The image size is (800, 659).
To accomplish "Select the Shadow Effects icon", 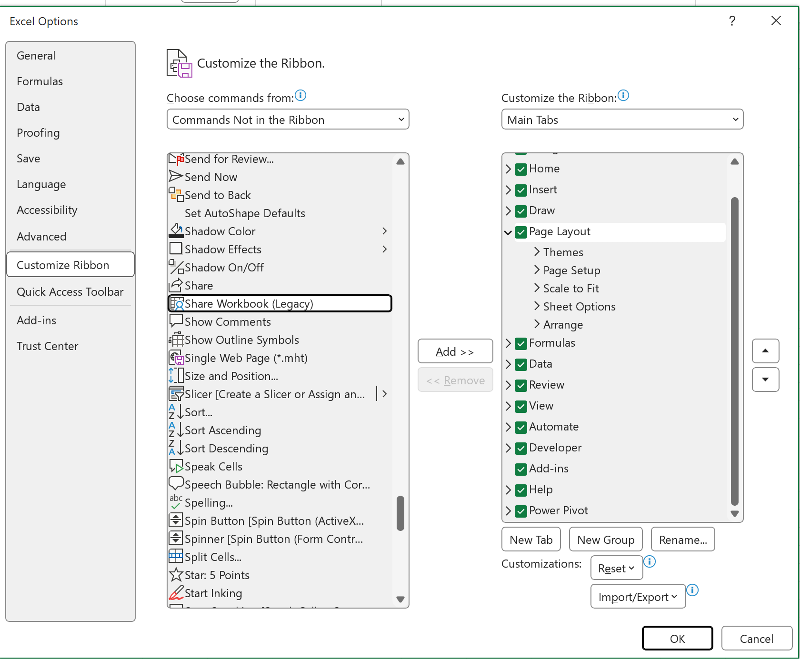I will 176,249.
